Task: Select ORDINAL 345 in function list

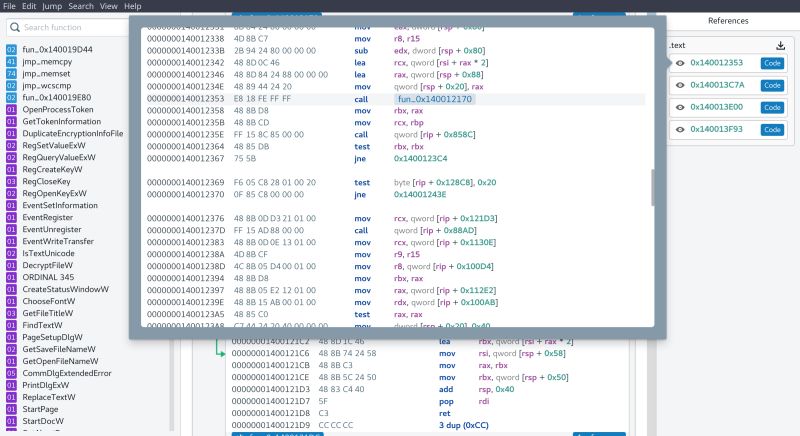Action: [48, 277]
